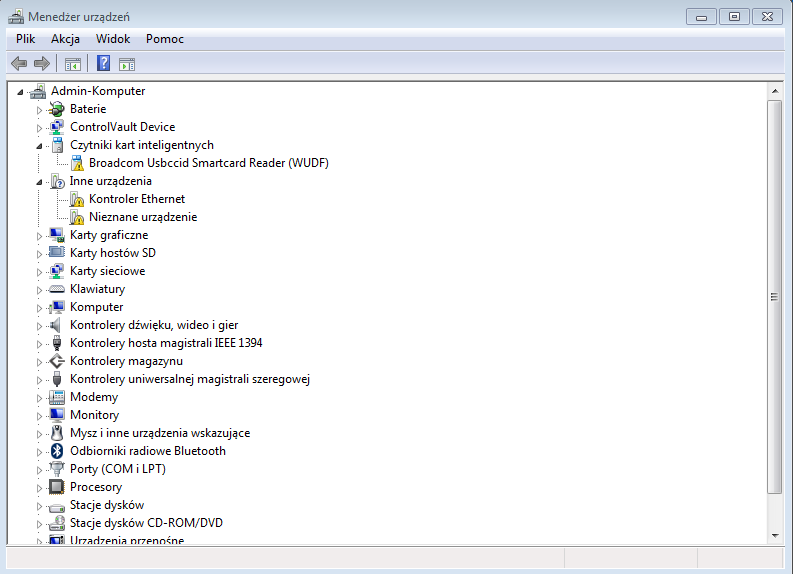Click the Modemy phone icon

point(57,397)
